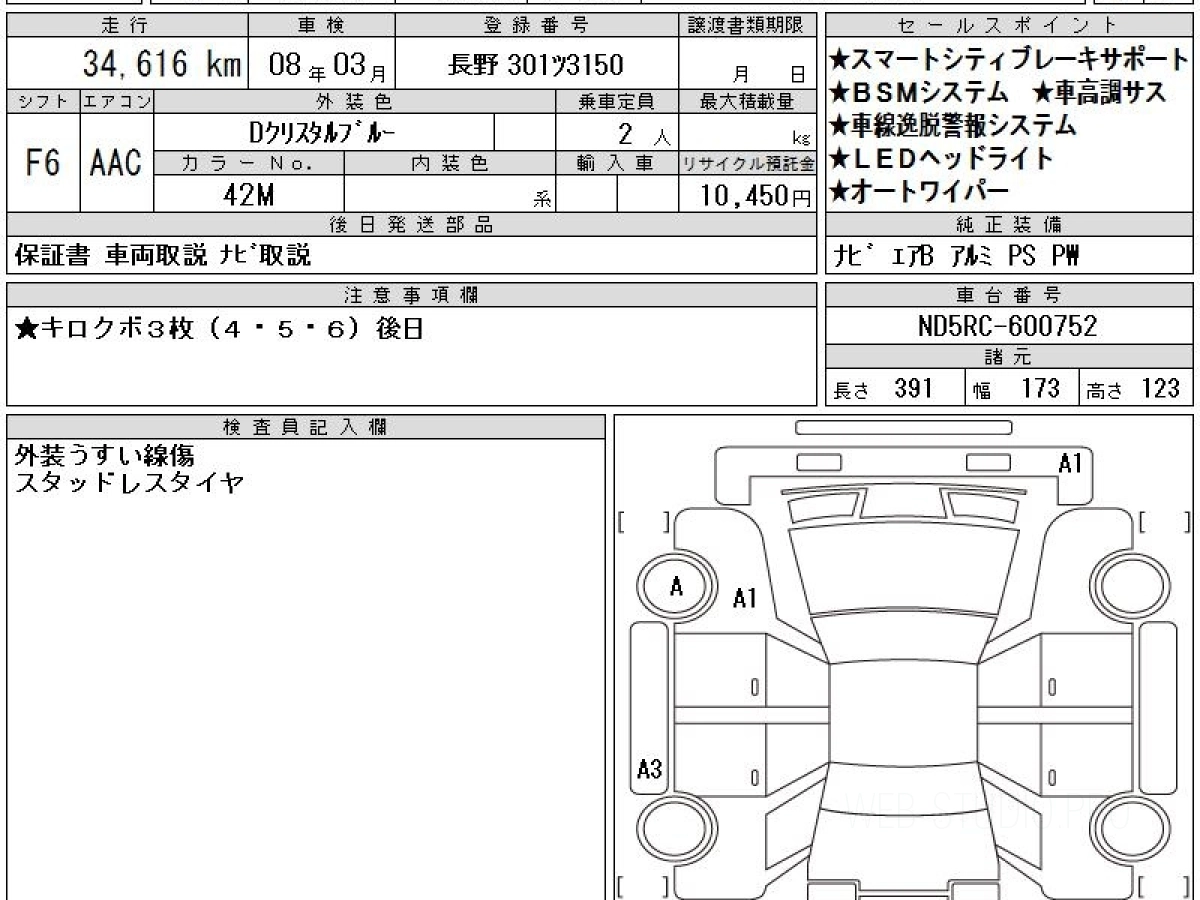The height and width of the screenshot is (900, 1200).
Task: Click the A1 mark on the front bumper
Action: (x=1071, y=463)
